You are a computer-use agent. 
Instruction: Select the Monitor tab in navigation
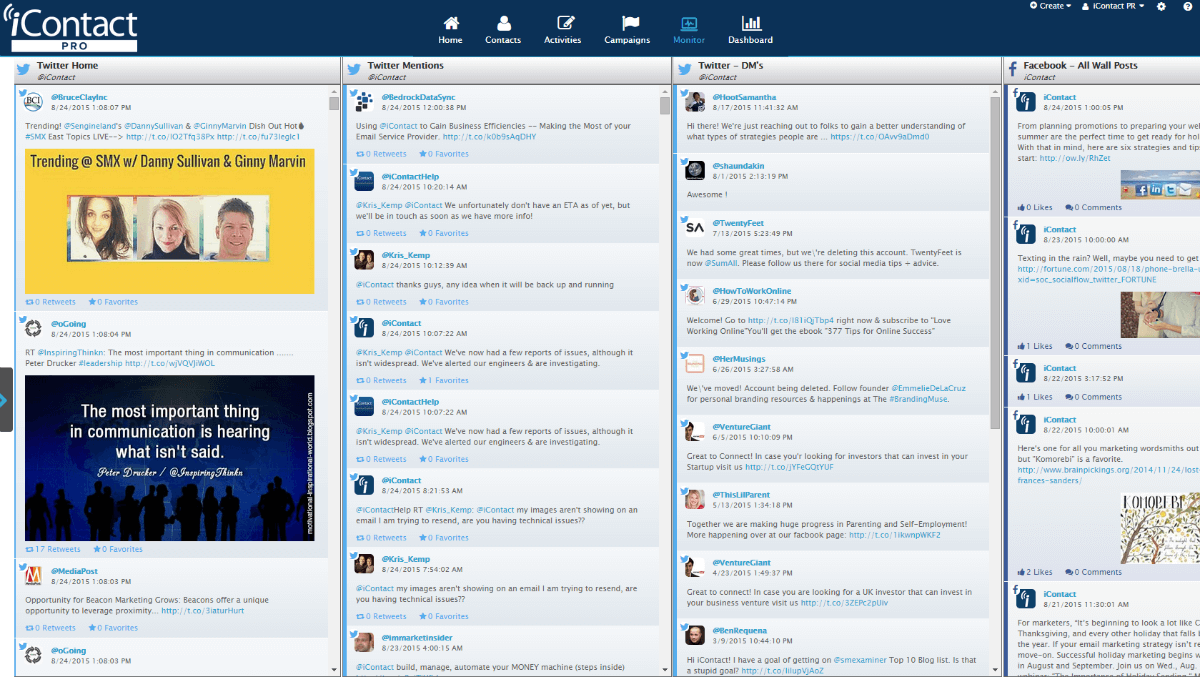point(689,30)
